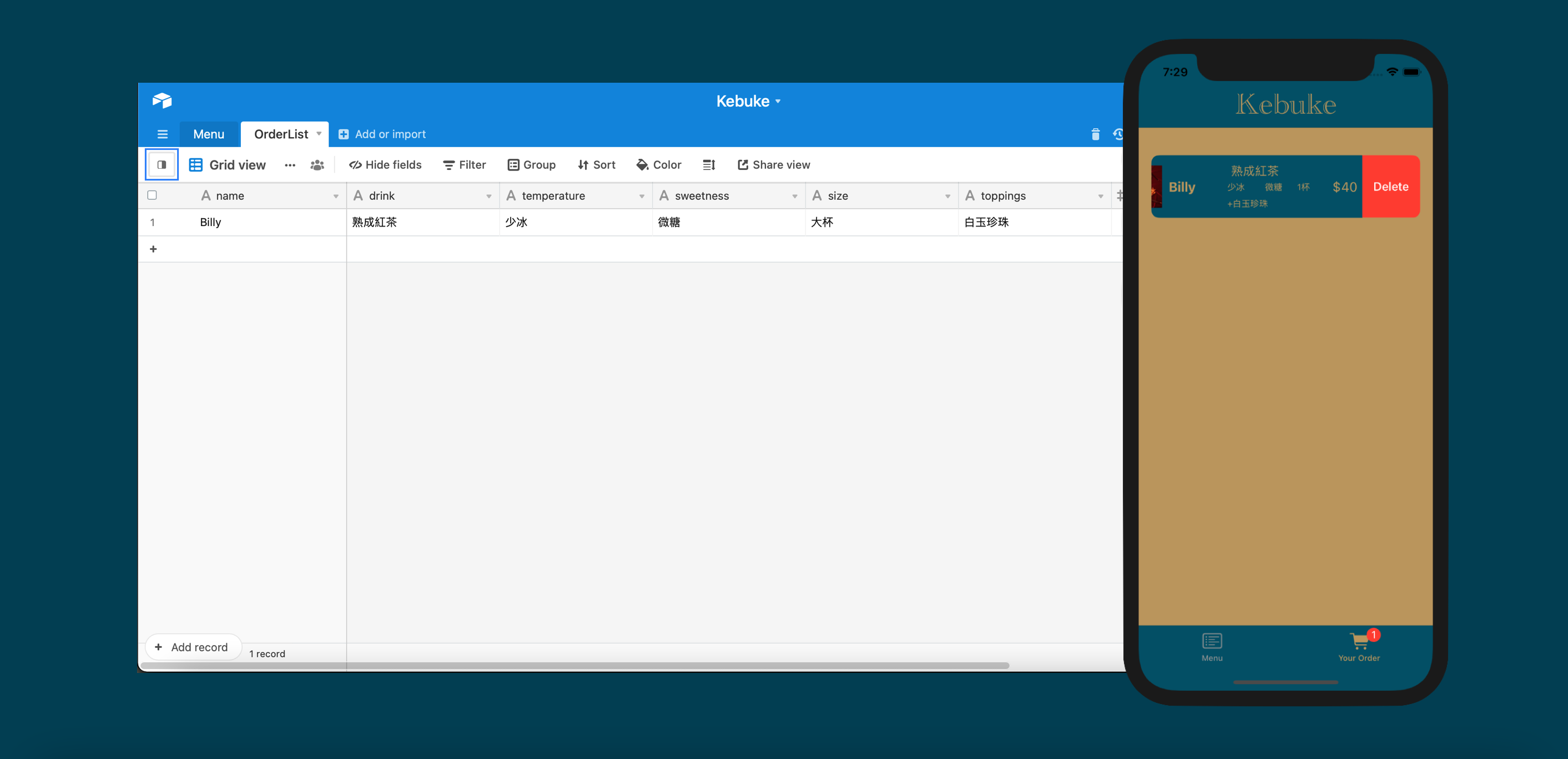Open the collaborators icon in the view bar
The height and width of the screenshot is (759, 1568).
click(317, 165)
